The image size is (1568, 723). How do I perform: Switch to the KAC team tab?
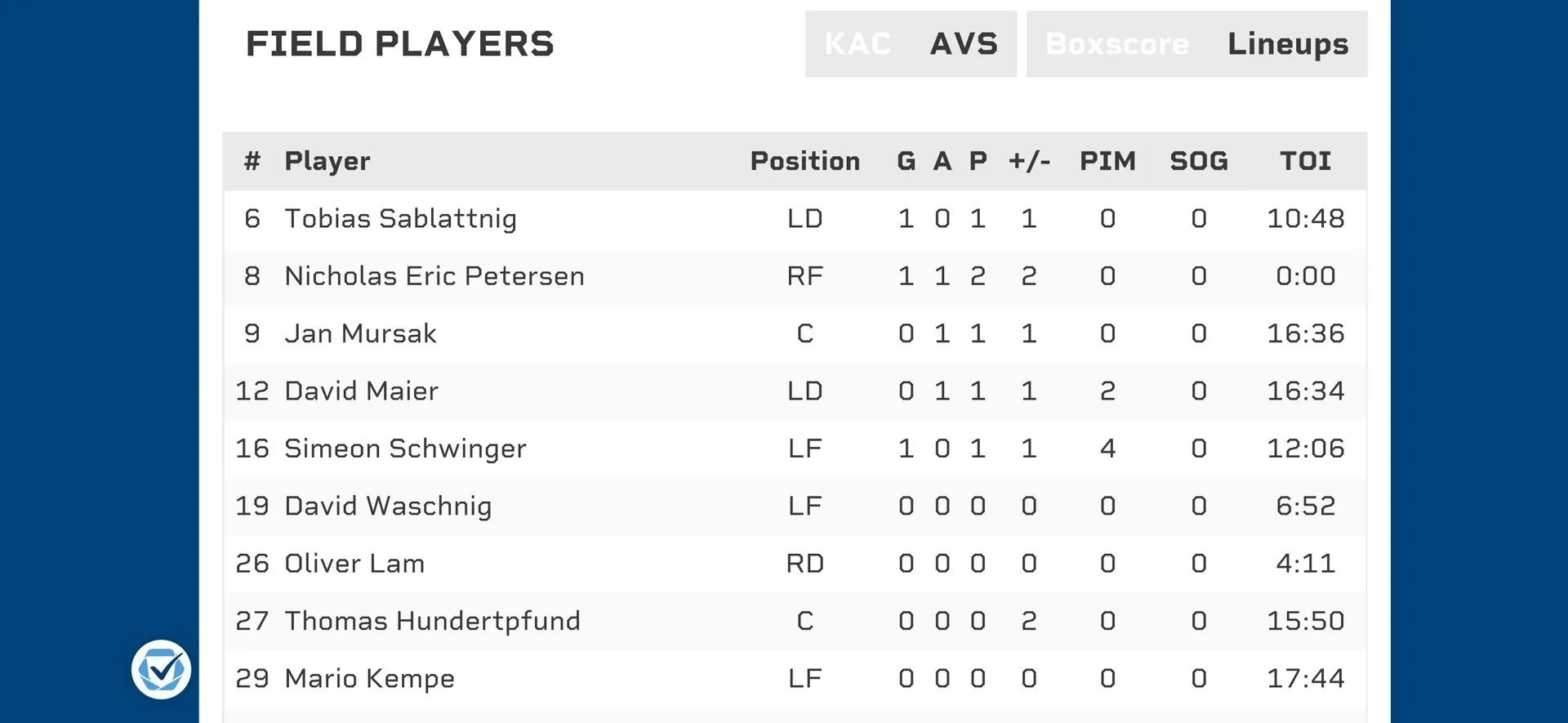pyautogui.click(x=857, y=44)
